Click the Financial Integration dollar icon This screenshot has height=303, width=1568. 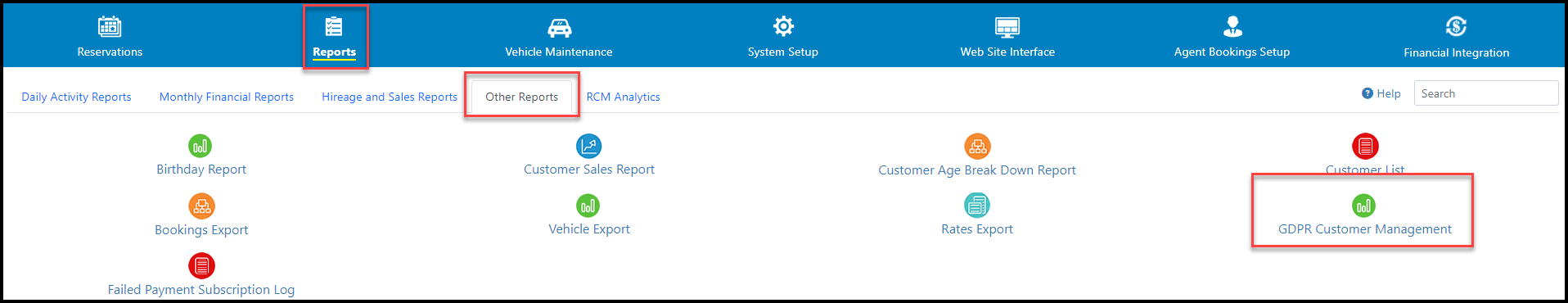(x=1456, y=26)
